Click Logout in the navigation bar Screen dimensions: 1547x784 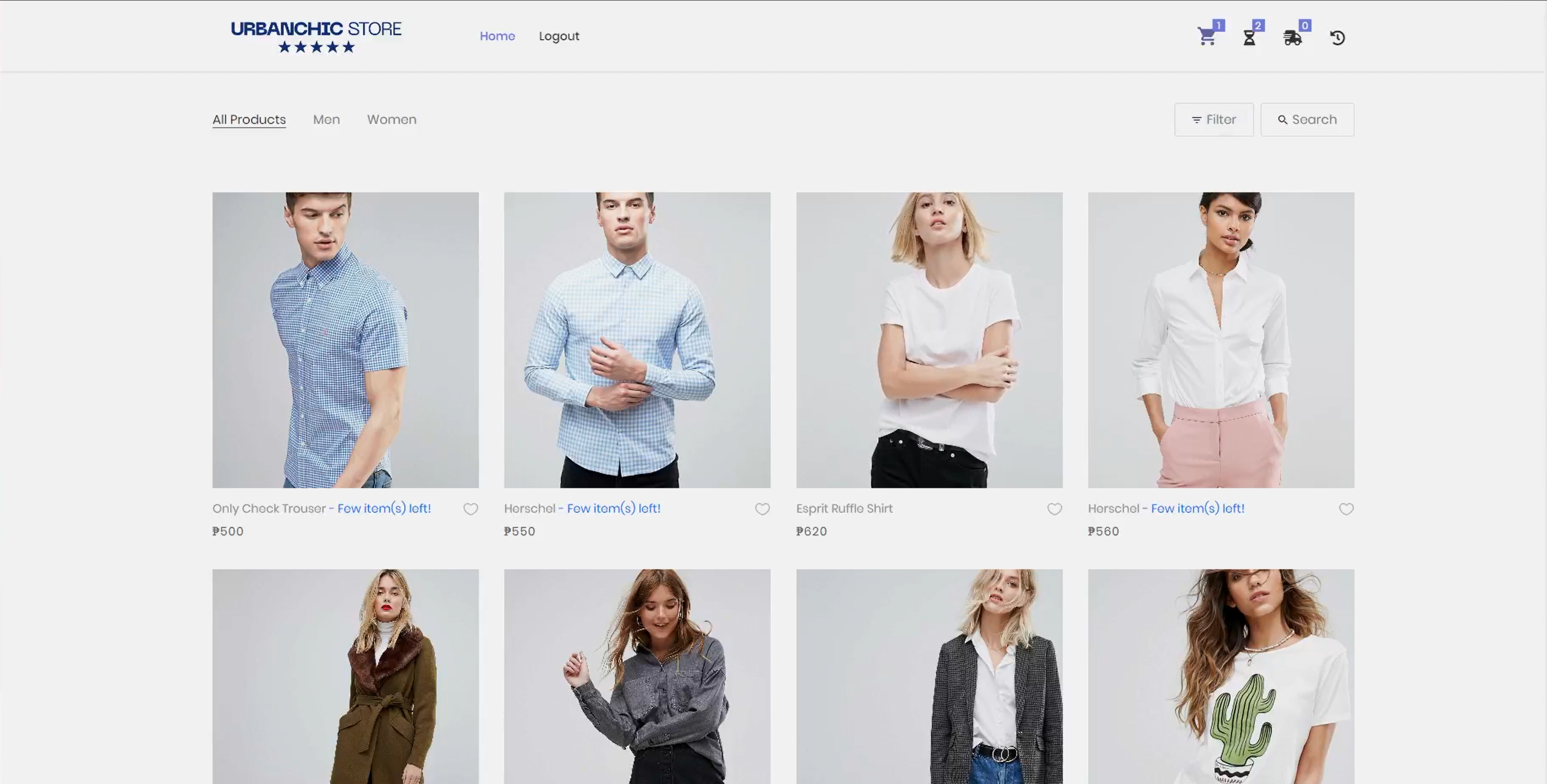pos(559,36)
